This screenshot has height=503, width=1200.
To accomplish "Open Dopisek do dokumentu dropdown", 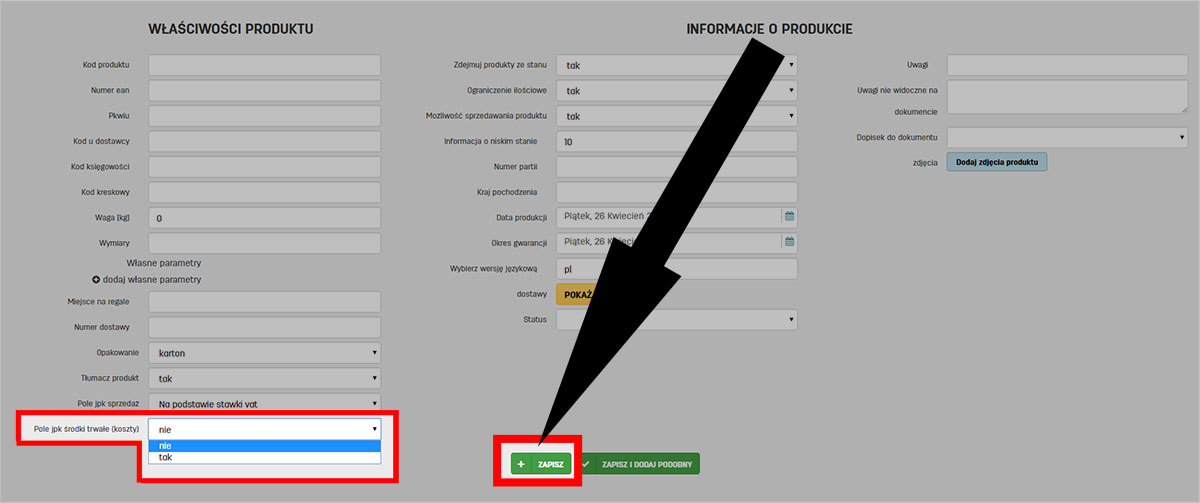I will (1066, 137).
